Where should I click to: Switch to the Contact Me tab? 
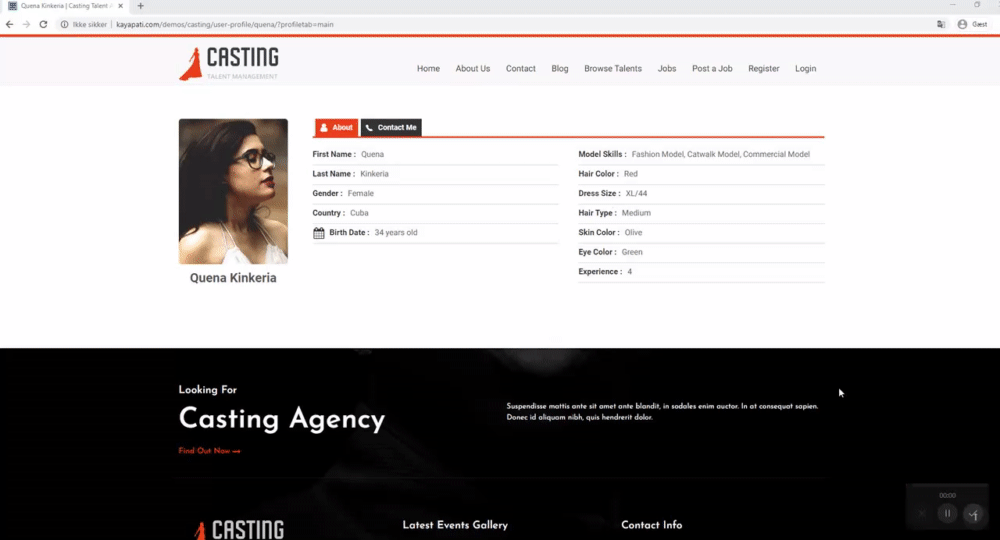coord(391,128)
